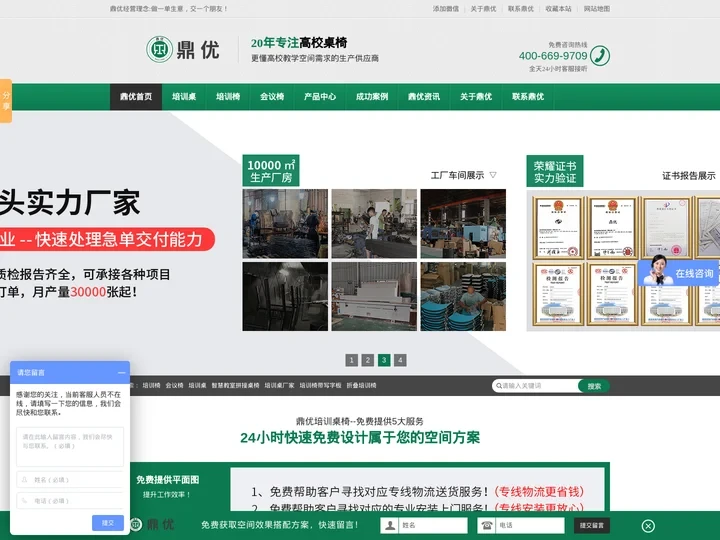720x540 pixels.
Task: Click the 免费提供平面图 service tab
Action: [x=168, y=486]
